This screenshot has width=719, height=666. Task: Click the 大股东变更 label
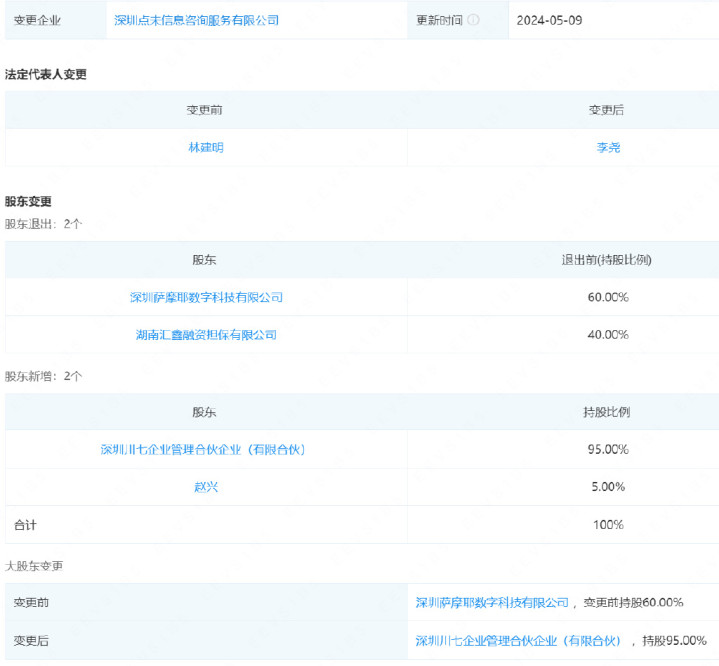click(34, 566)
